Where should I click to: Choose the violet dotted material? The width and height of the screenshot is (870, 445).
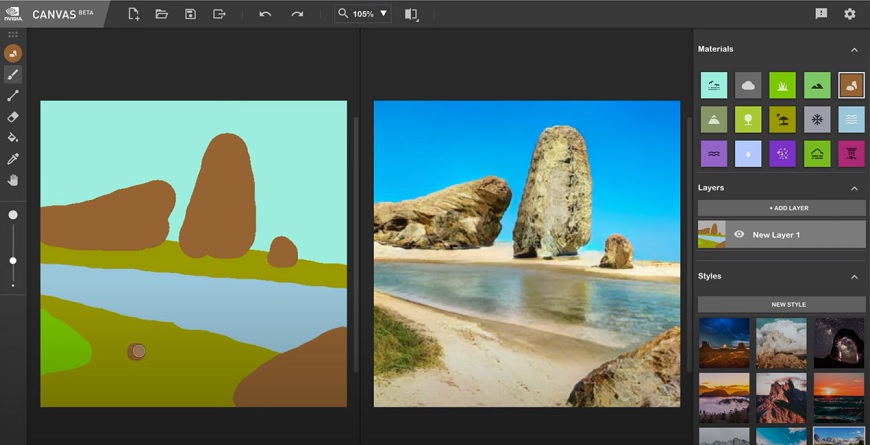[782, 154]
